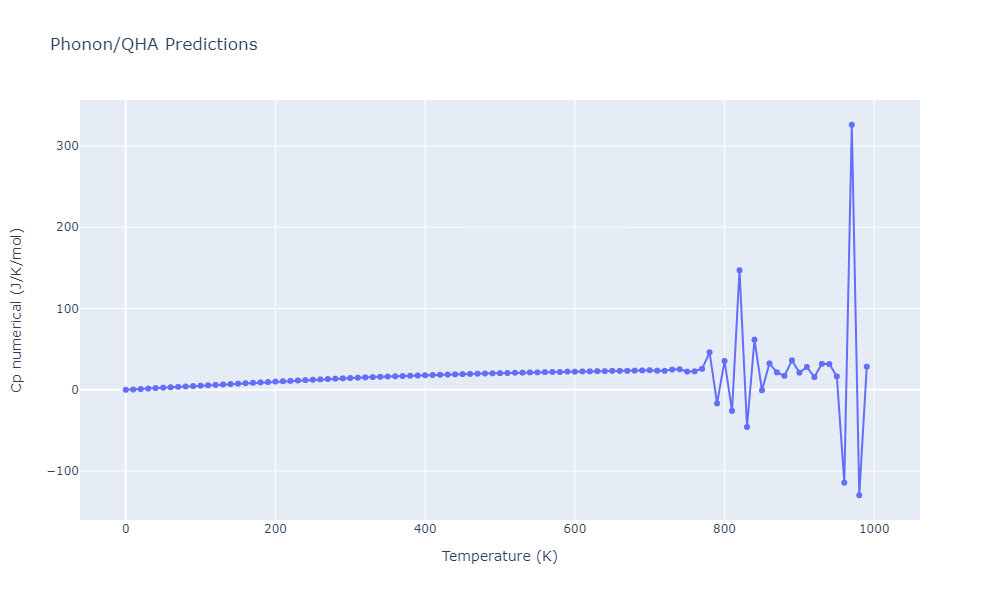Click the first data point at 0 K
The image size is (1000, 600).
point(125,390)
